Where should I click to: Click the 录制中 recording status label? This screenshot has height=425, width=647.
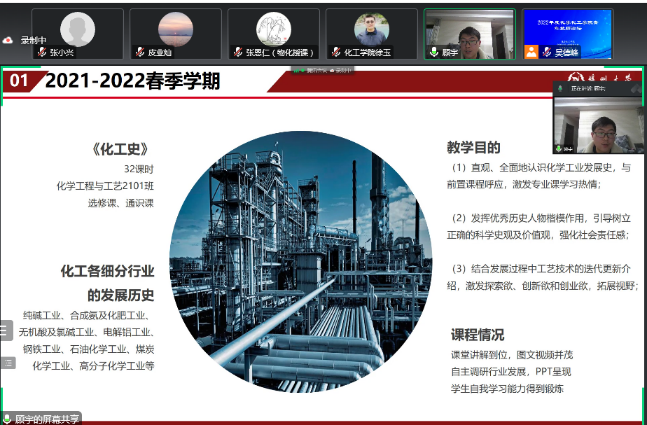(35, 40)
